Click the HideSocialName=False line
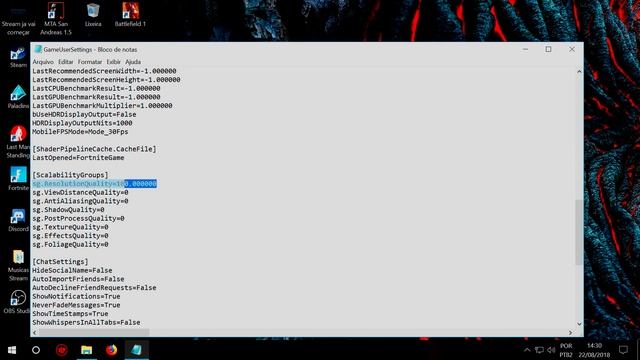This screenshot has width=640, height=360. [x=72, y=270]
